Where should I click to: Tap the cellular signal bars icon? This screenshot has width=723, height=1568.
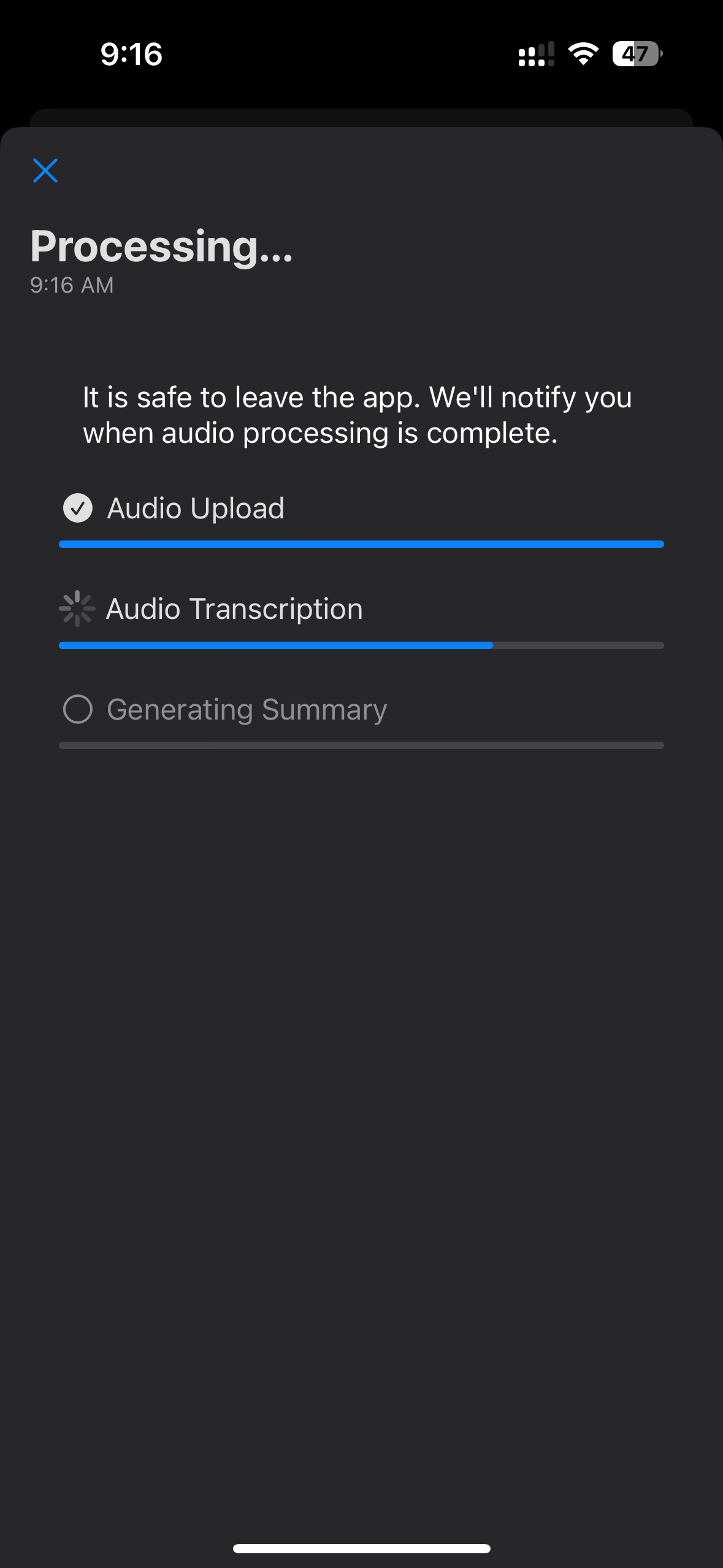[x=536, y=55]
